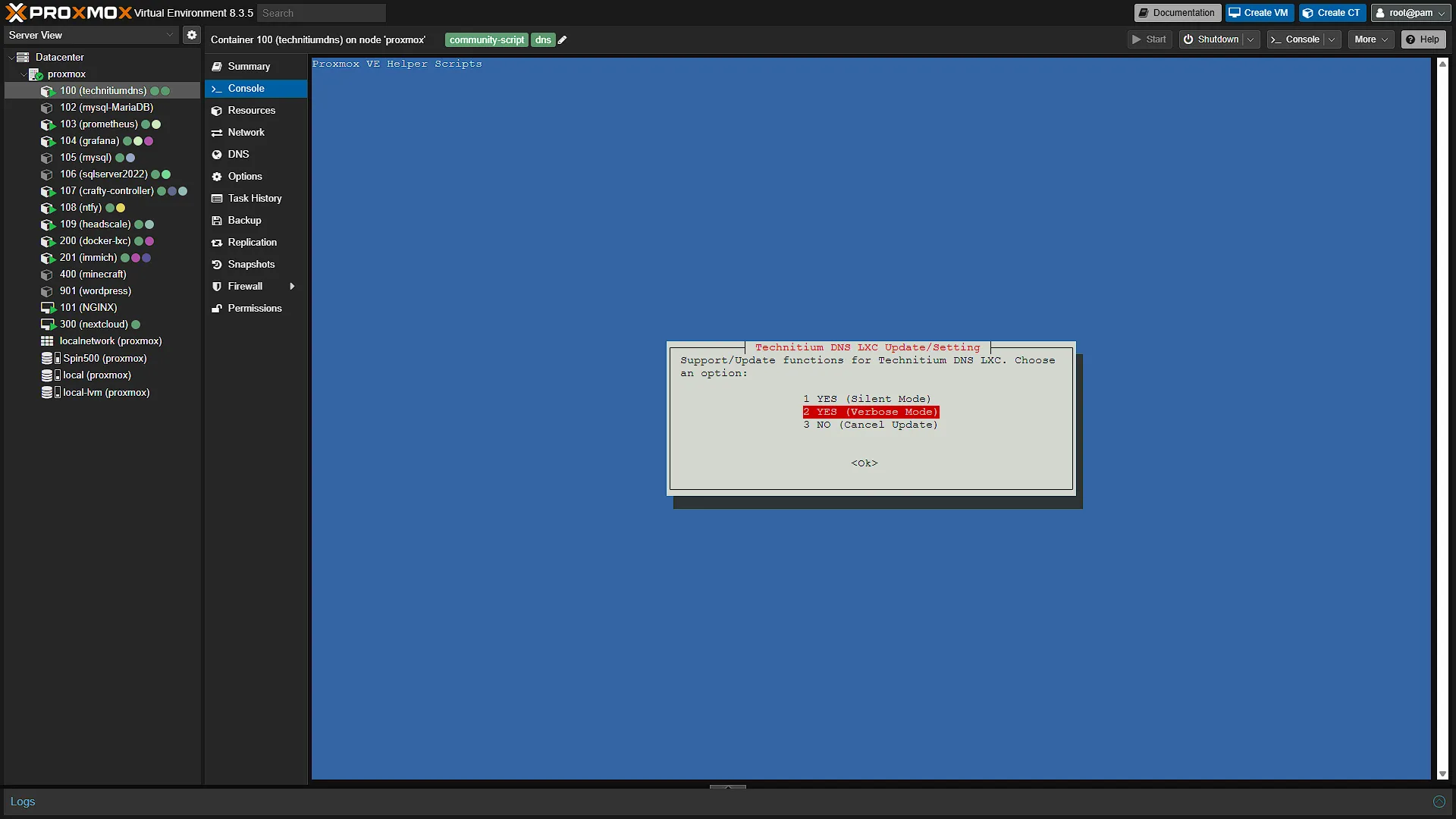Select container 400 (minecraft)
Image resolution: width=1456 pixels, height=819 pixels.
(x=102, y=275)
